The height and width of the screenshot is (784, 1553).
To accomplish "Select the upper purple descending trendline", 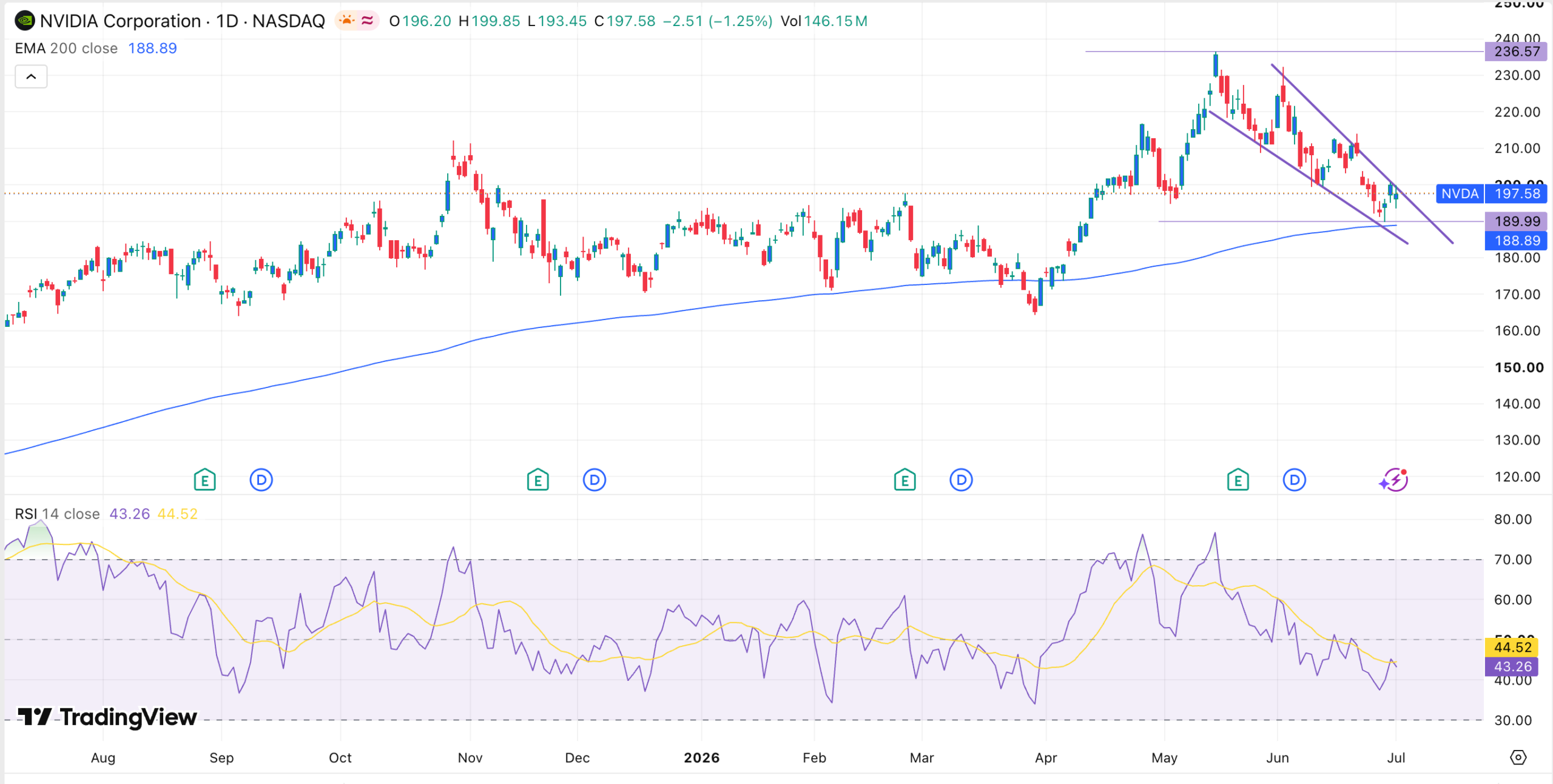I will pyautogui.click(x=1363, y=153).
